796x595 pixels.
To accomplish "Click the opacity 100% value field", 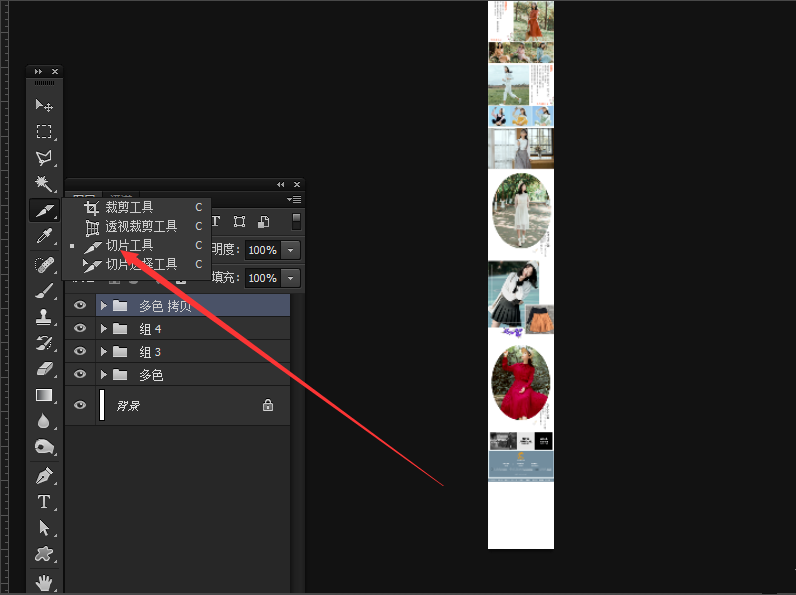I will 263,250.
